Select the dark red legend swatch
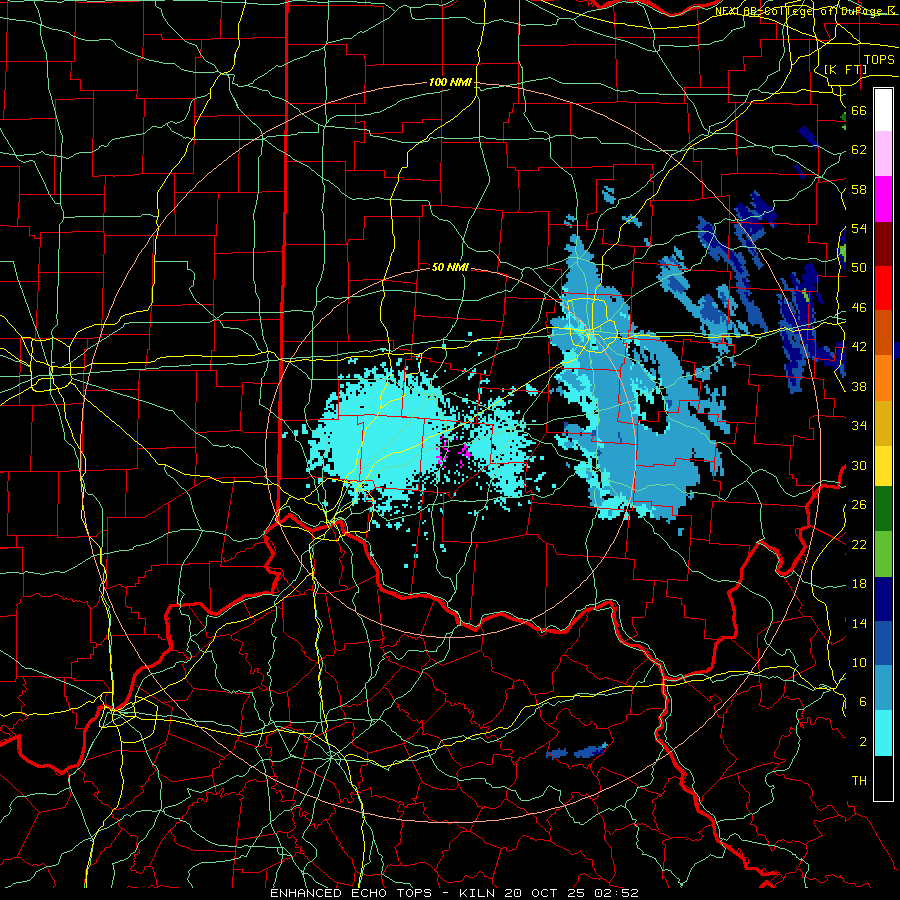Screen dimensions: 900x900 [x=883, y=243]
